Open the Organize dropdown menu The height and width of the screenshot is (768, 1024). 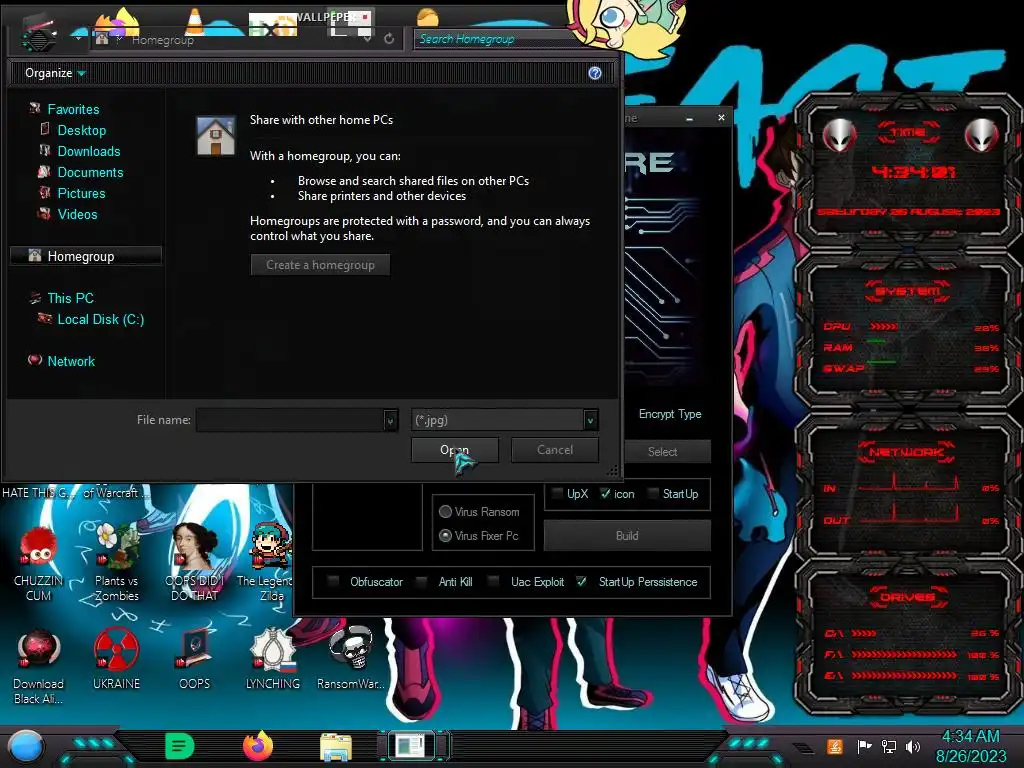click(55, 73)
